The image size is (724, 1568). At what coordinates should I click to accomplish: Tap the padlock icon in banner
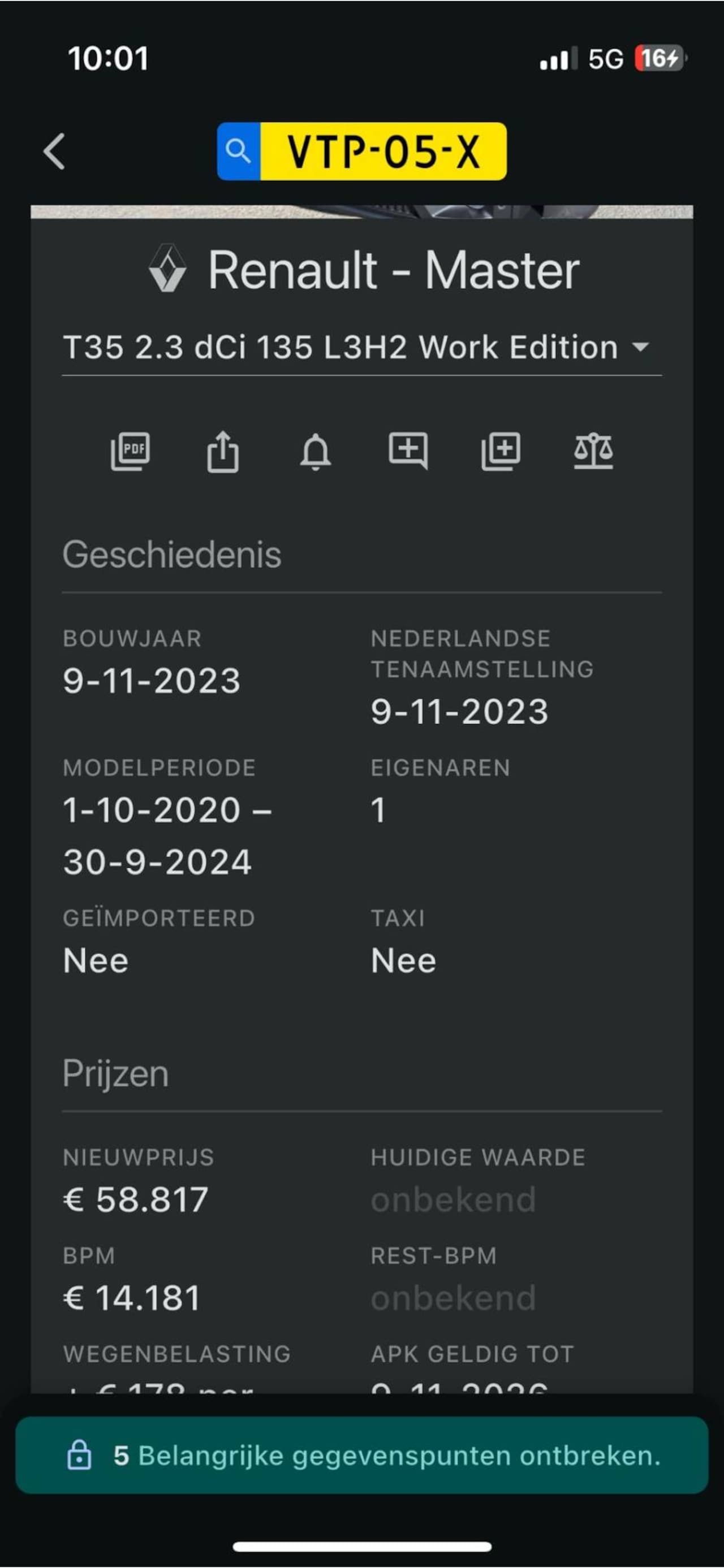(79, 1456)
